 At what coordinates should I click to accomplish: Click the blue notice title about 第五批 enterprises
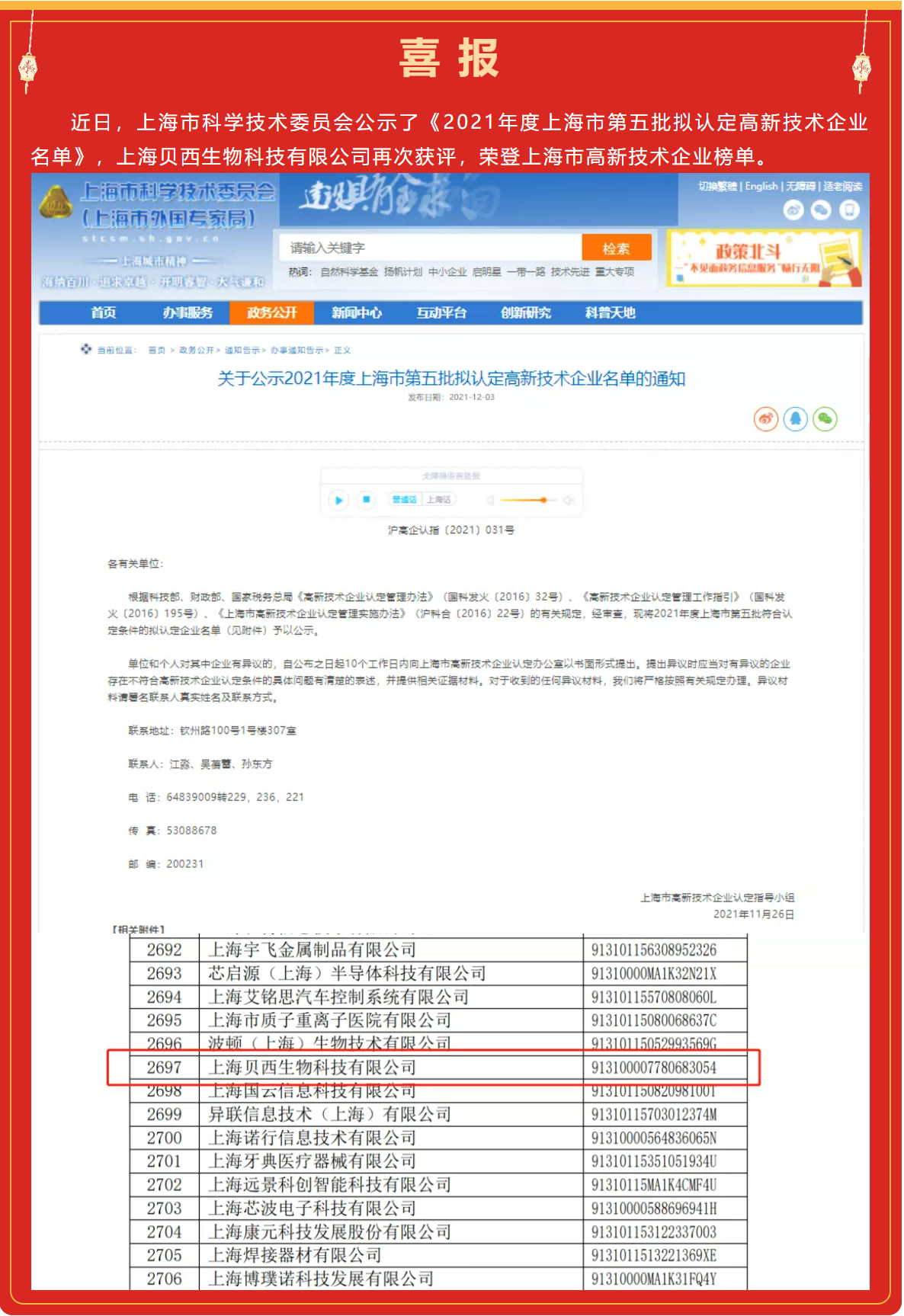tap(451, 379)
